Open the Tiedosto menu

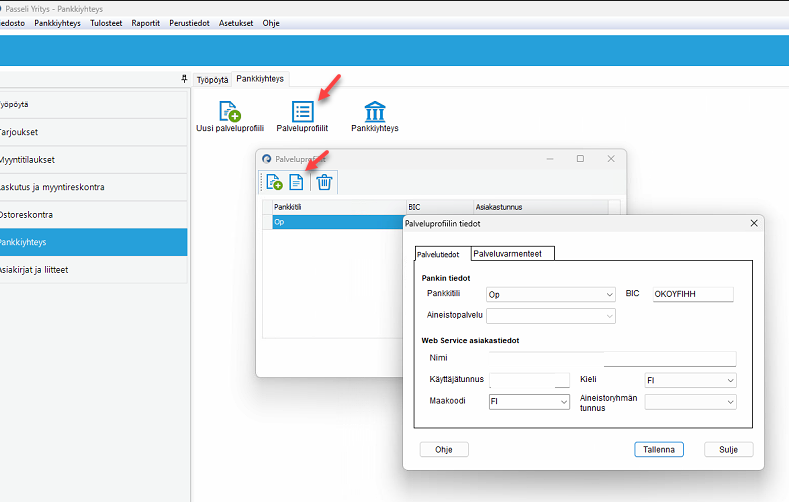(12, 23)
